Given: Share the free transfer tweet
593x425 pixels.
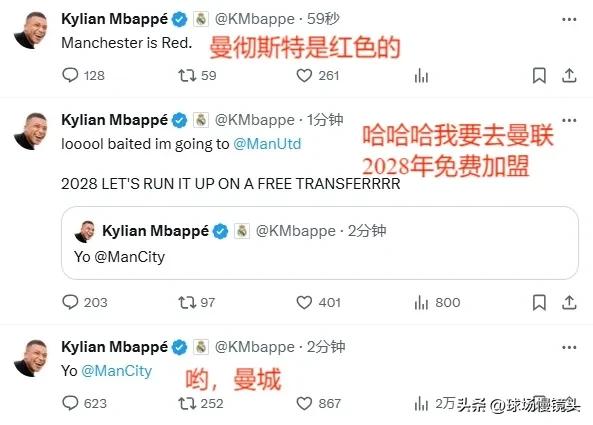Looking at the screenshot, I should (x=569, y=302).
